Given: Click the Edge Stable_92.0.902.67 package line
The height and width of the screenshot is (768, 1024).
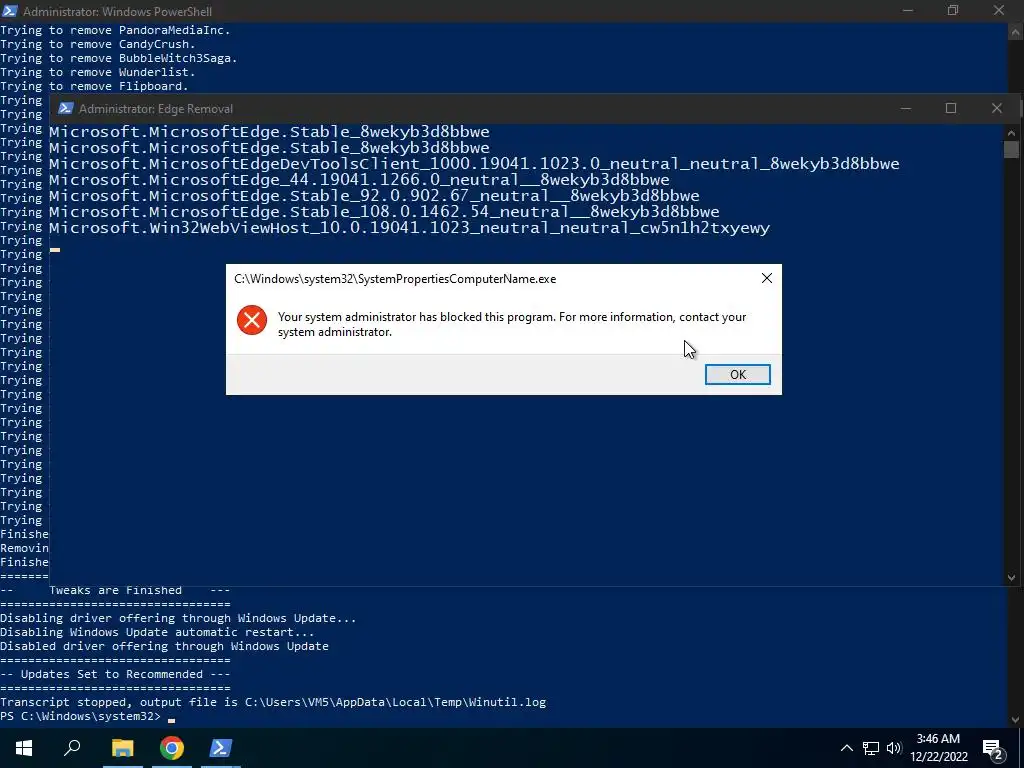Looking at the screenshot, I should click(x=374, y=196).
